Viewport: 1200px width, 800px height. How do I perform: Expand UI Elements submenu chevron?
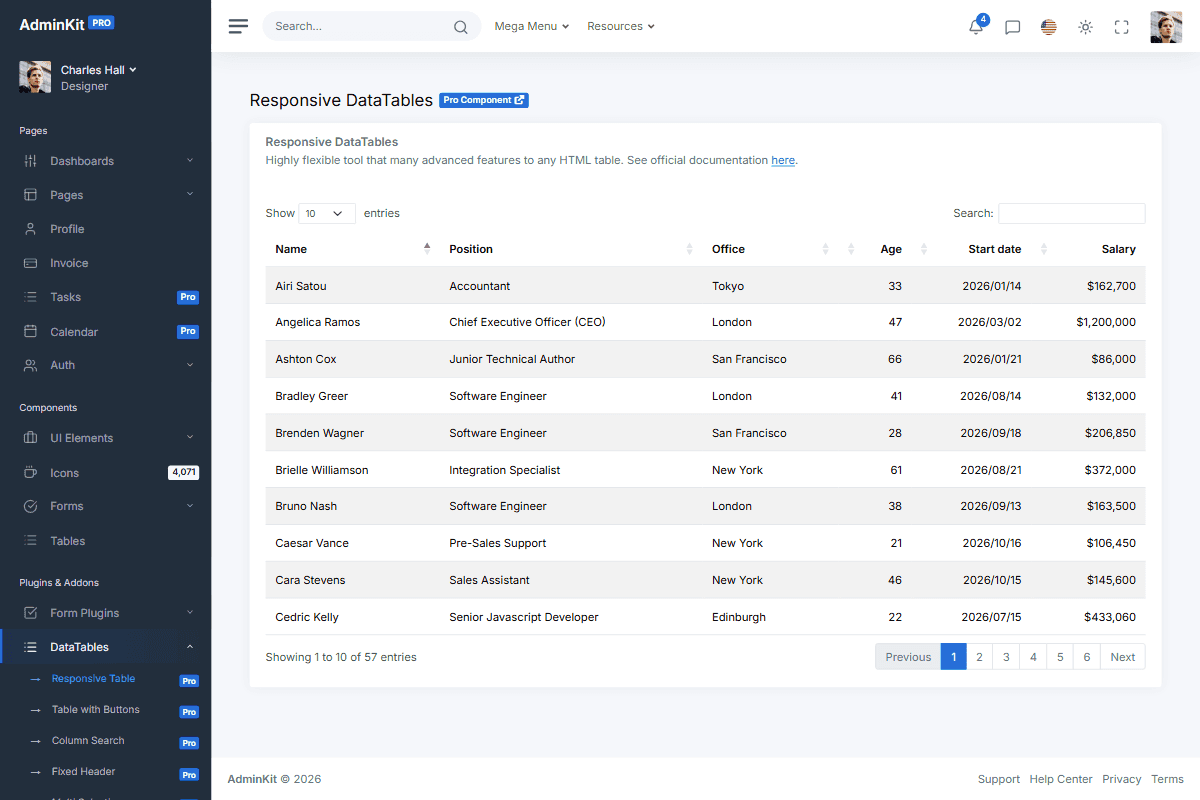coord(190,437)
